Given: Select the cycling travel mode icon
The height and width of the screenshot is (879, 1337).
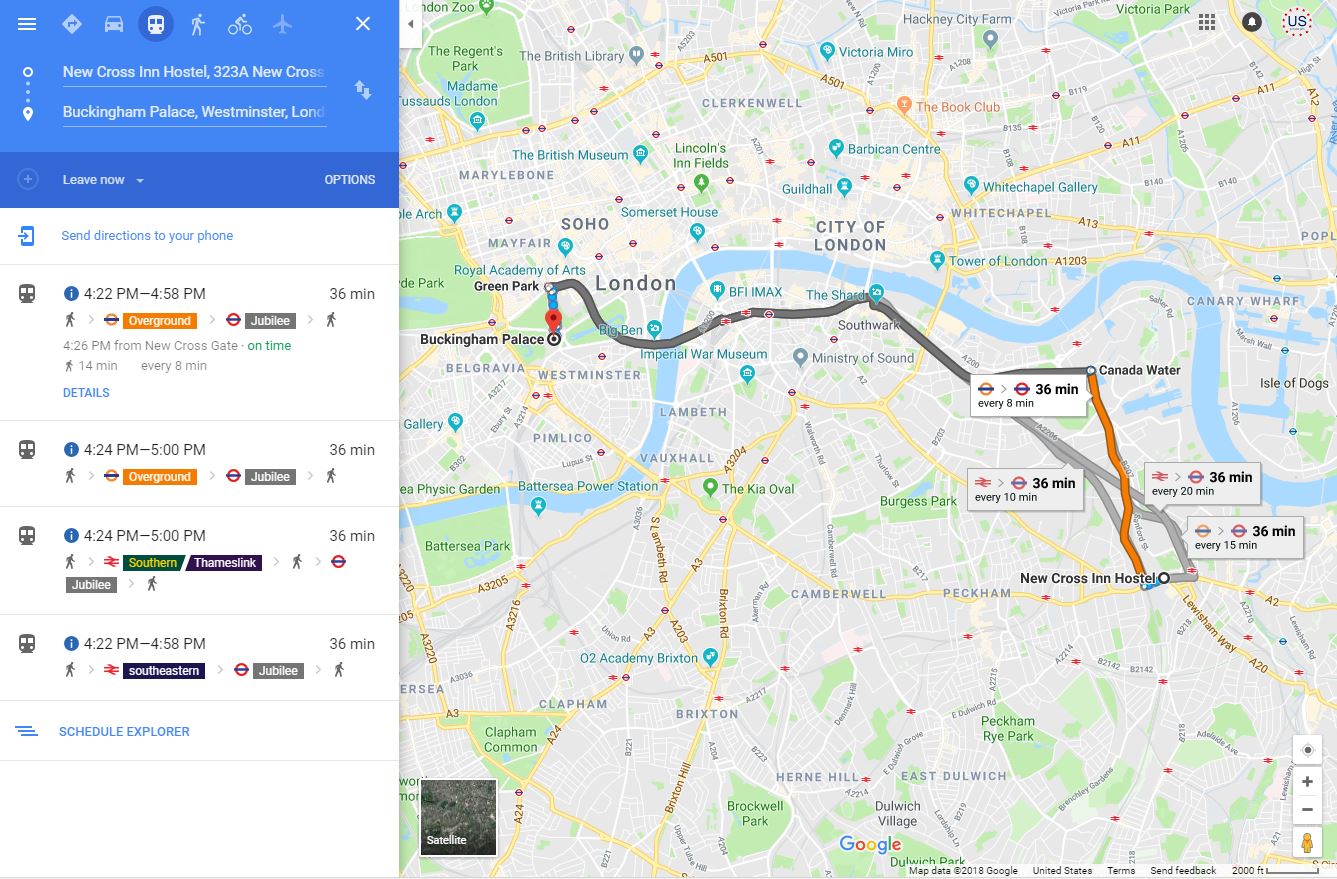Looking at the screenshot, I should click(x=240, y=24).
